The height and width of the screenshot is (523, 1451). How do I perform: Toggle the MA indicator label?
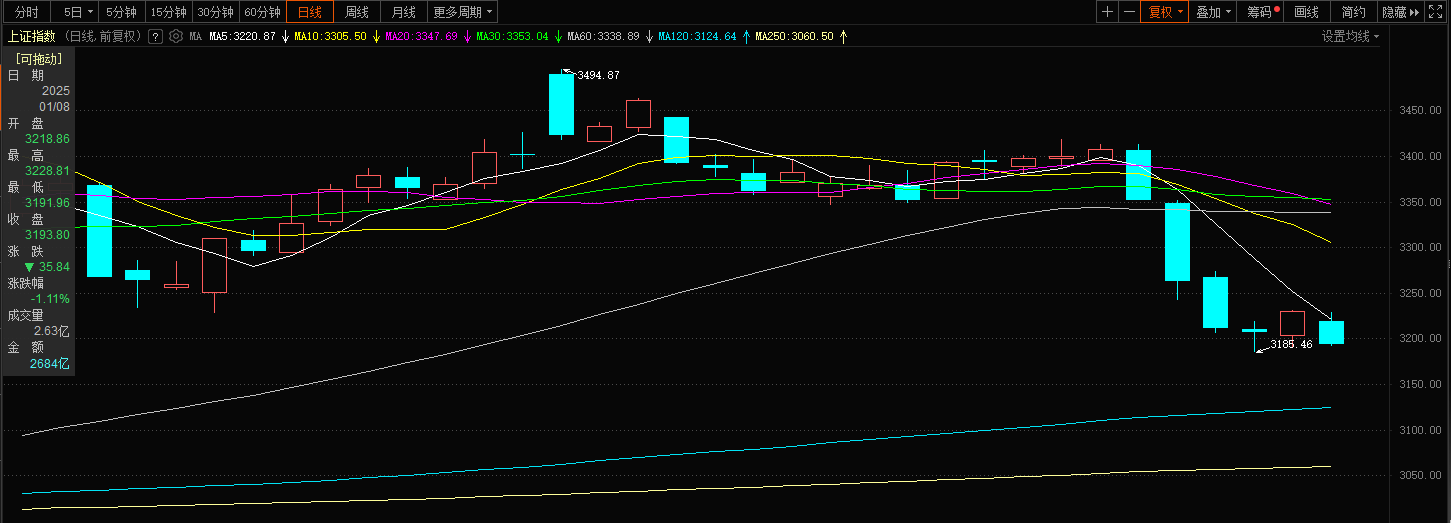(x=195, y=36)
